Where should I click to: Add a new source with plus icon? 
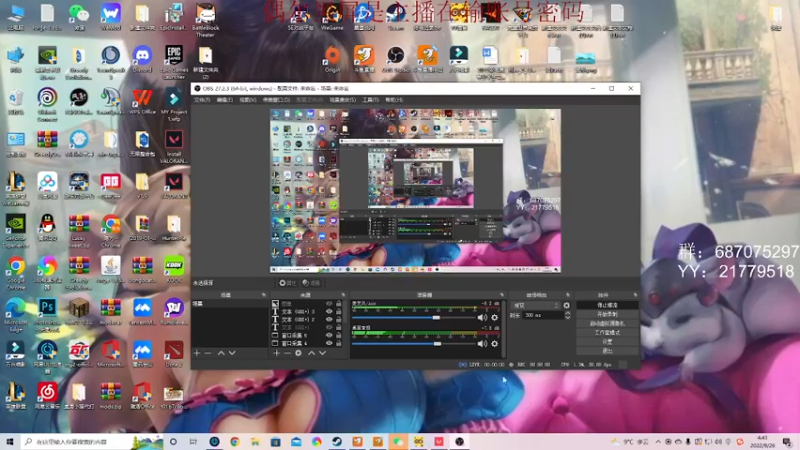(277, 353)
